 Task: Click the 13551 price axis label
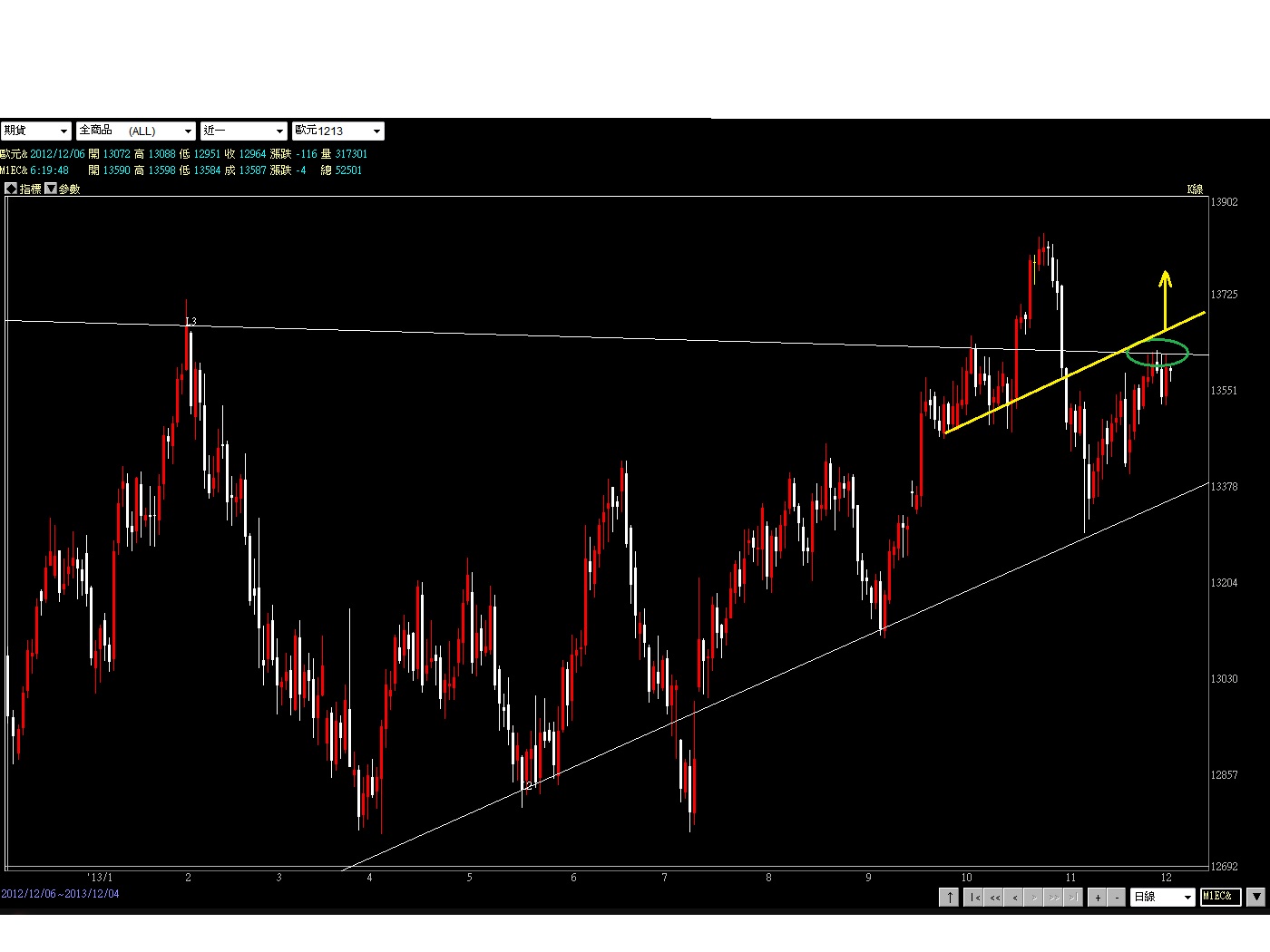coord(1225,391)
